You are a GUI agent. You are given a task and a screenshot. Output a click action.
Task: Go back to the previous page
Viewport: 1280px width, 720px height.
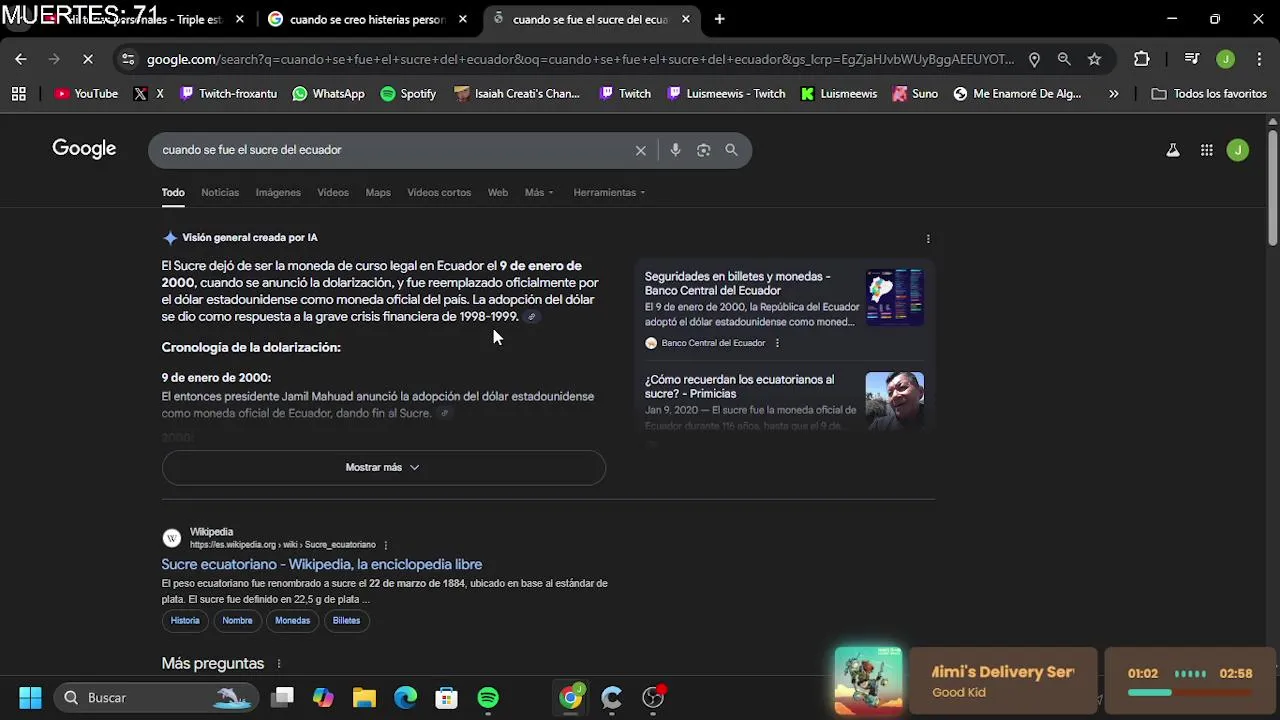21,59
